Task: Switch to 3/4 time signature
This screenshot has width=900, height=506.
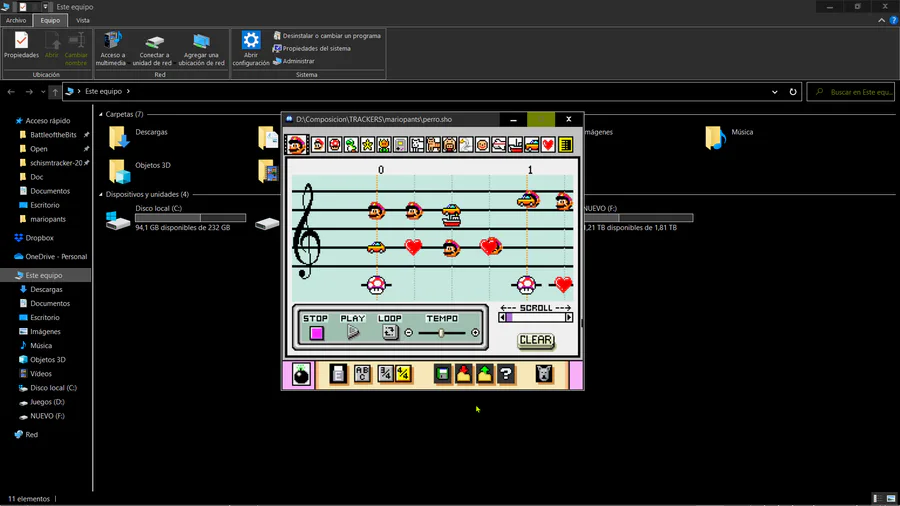Action: point(386,374)
